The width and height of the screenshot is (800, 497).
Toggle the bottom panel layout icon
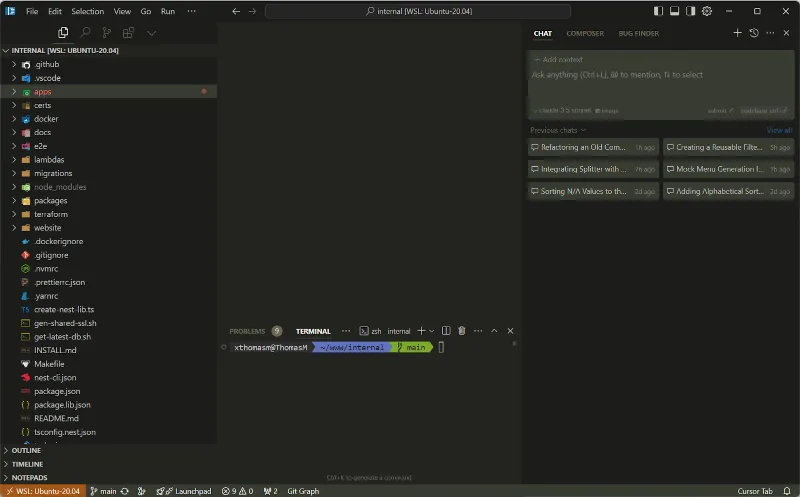click(674, 11)
